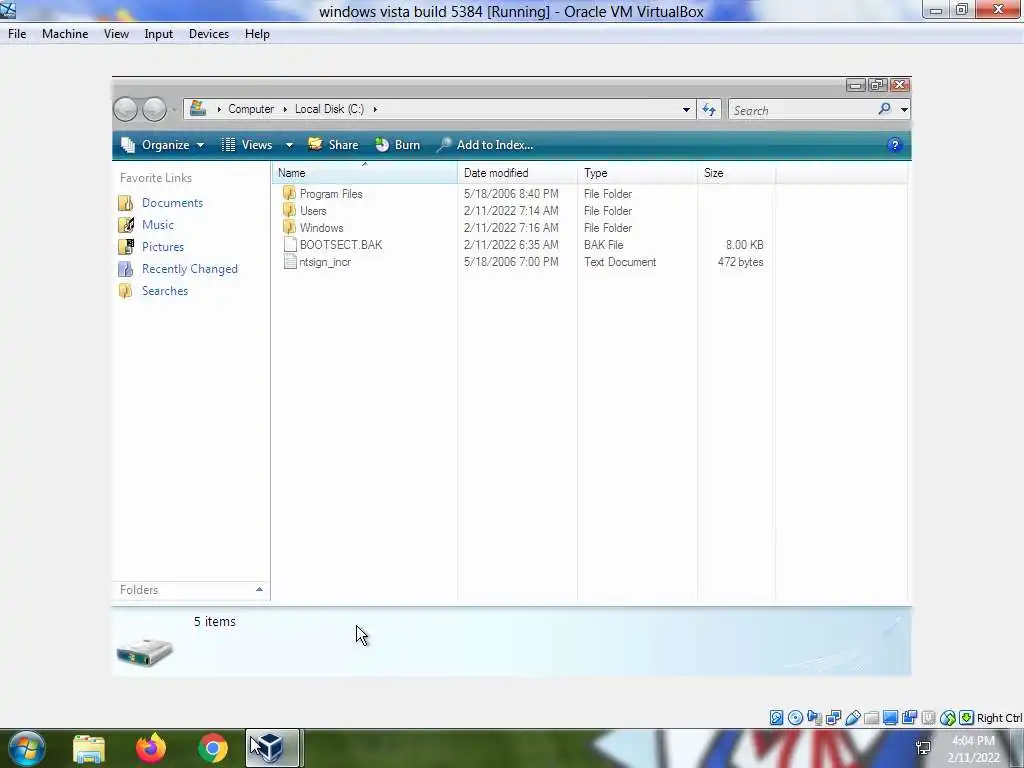The width and height of the screenshot is (1024, 768).
Task: Open VirtualBox Input menu
Action: coord(158,34)
